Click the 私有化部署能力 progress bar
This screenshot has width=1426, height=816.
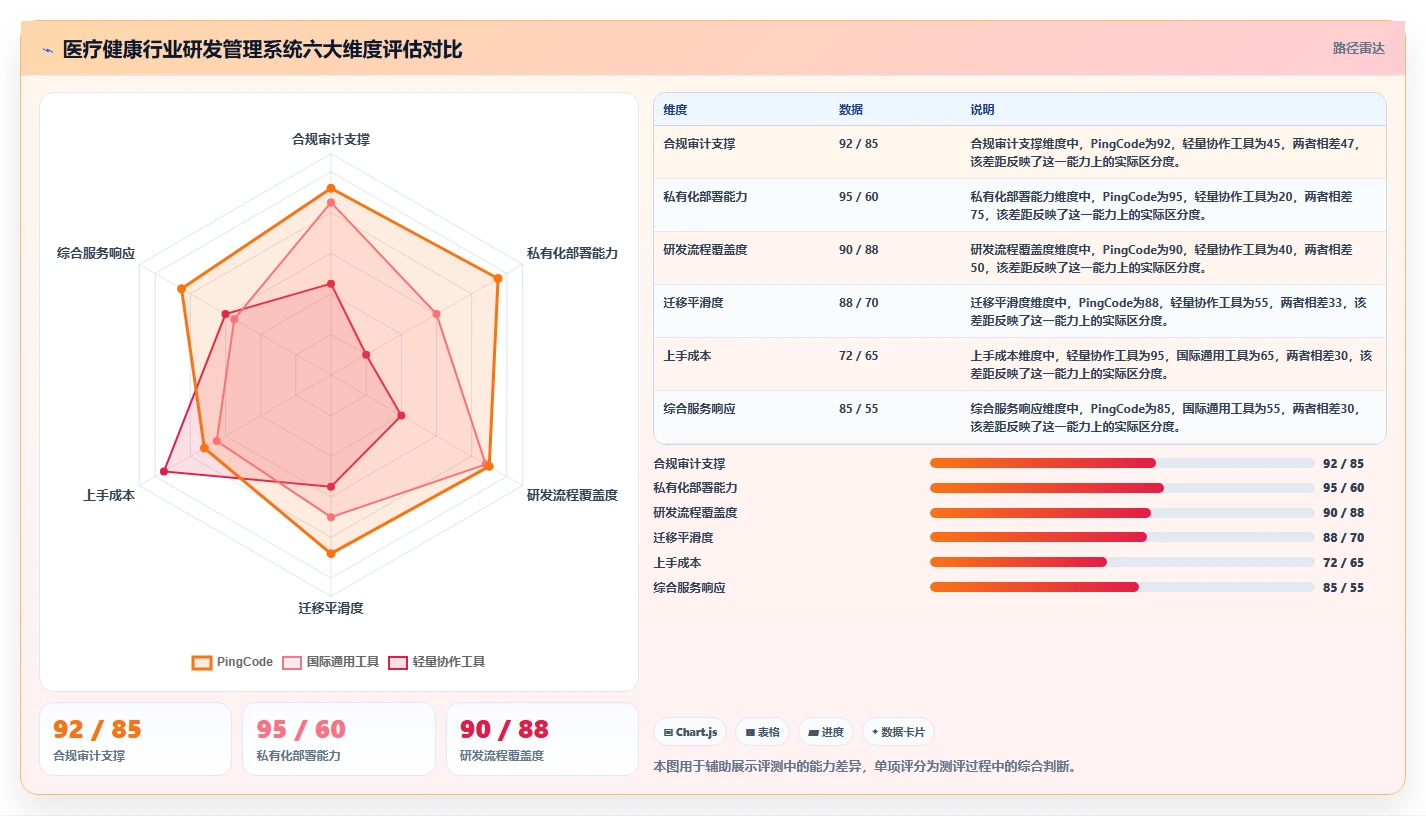[1122, 488]
